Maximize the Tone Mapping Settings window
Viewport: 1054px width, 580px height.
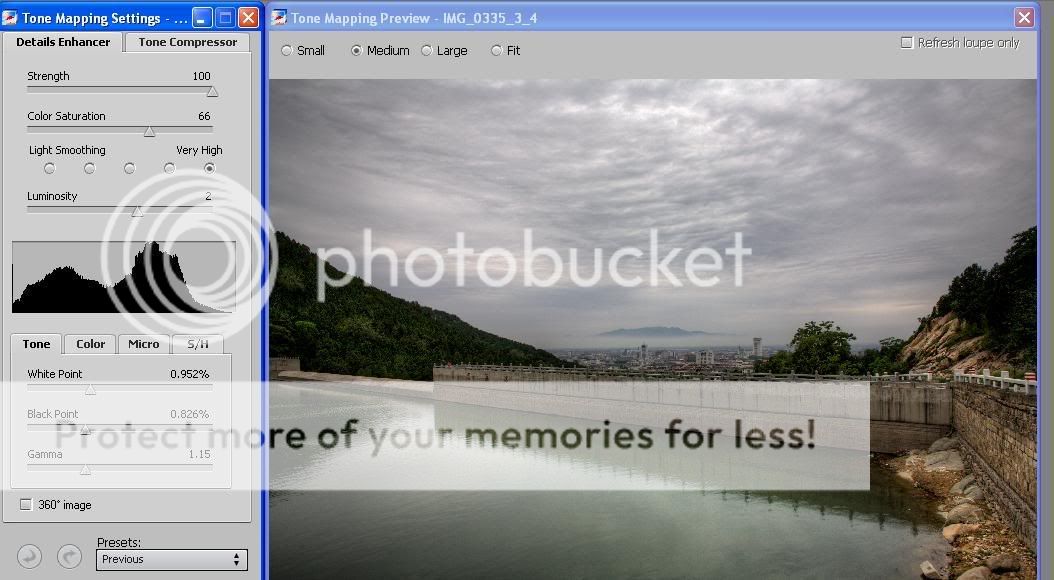tap(226, 17)
